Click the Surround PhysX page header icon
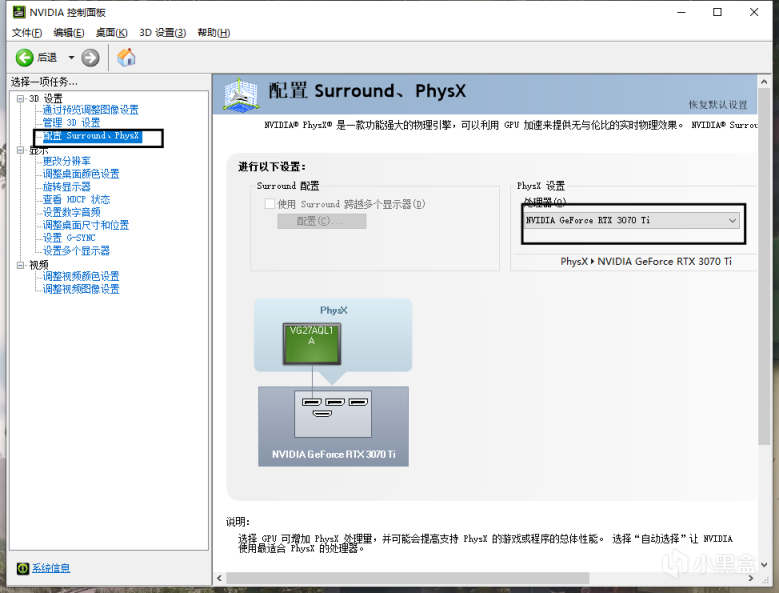The height and width of the screenshot is (593, 779). coord(241,94)
